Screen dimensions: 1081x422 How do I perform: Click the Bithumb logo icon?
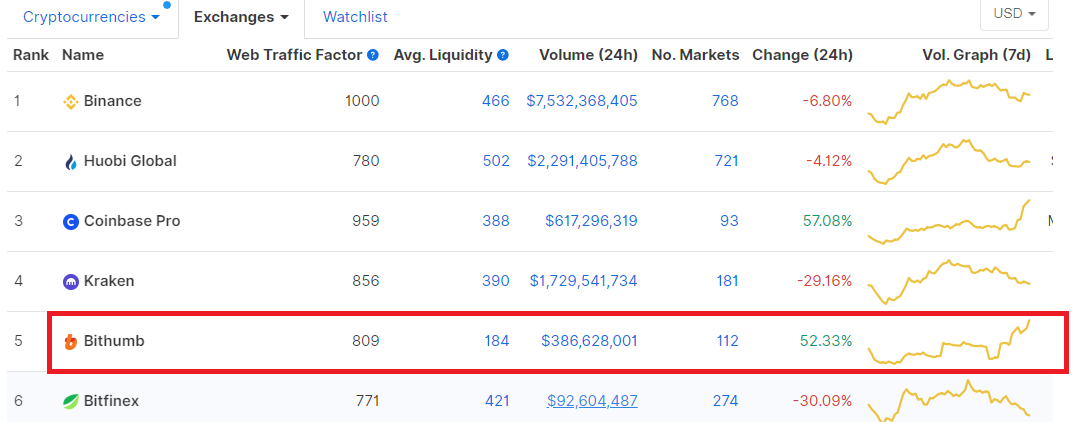coord(71,341)
